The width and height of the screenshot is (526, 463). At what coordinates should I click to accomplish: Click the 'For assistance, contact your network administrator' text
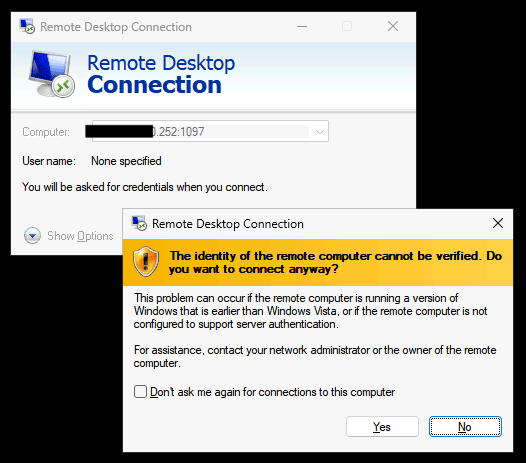pos(315,356)
